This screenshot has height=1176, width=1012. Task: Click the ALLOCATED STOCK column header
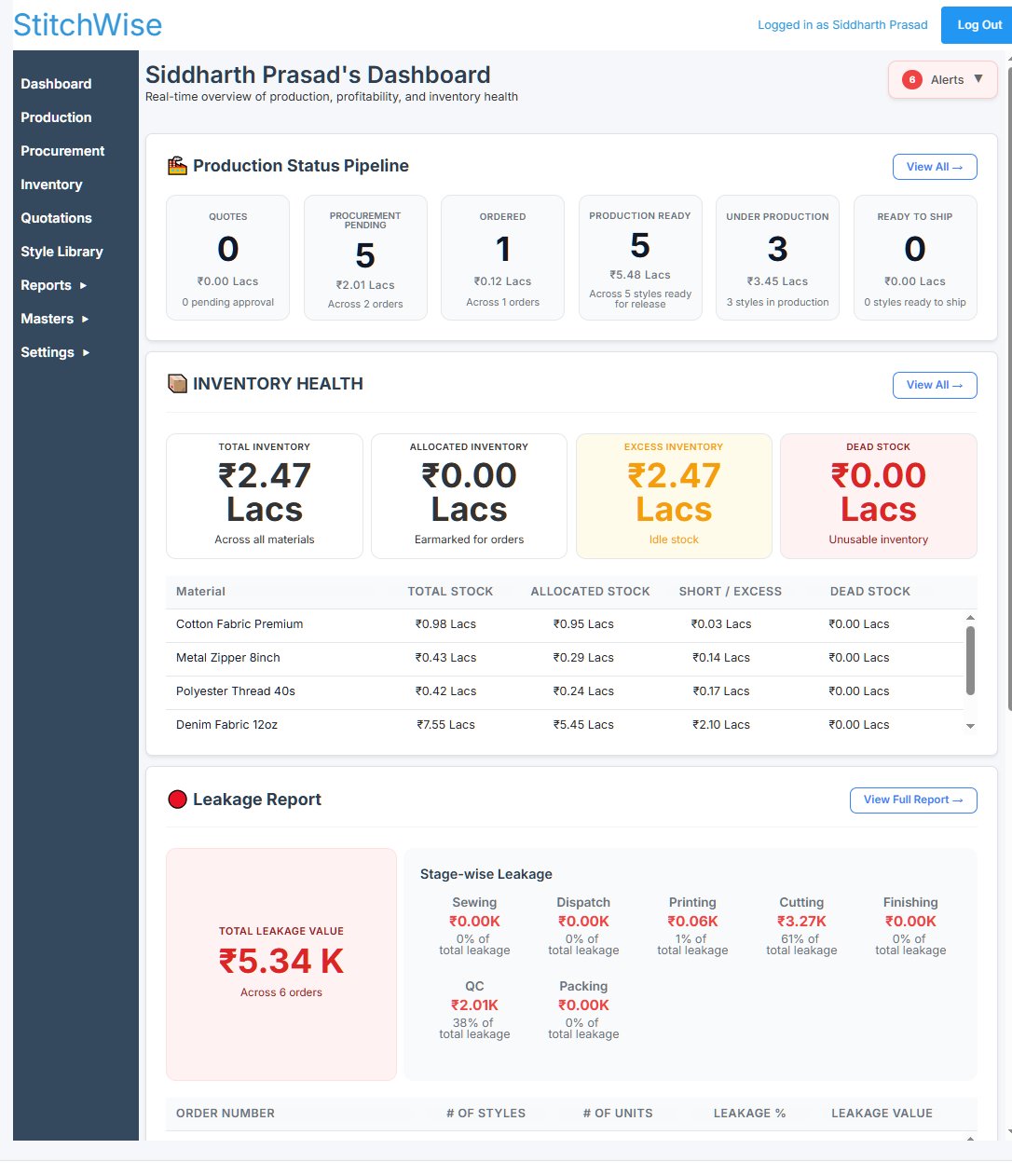tap(590, 592)
